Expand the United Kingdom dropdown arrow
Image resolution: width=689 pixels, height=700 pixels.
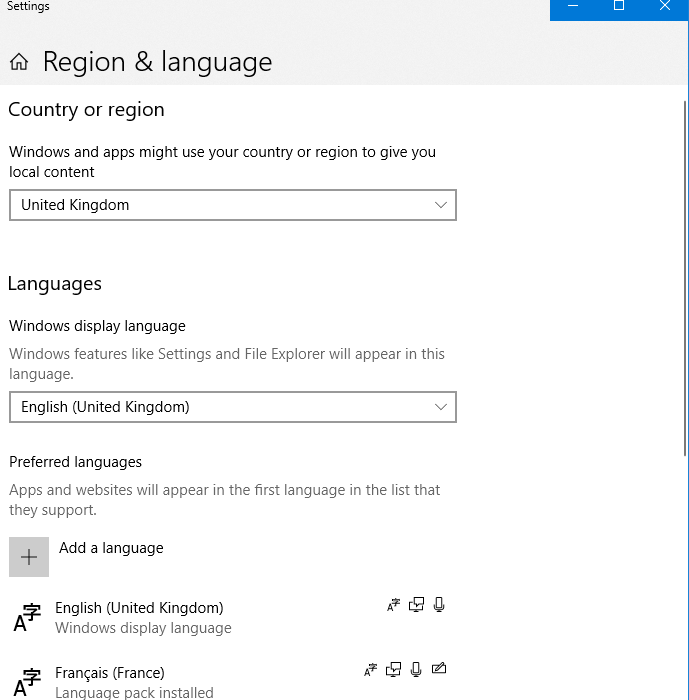(441, 205)
